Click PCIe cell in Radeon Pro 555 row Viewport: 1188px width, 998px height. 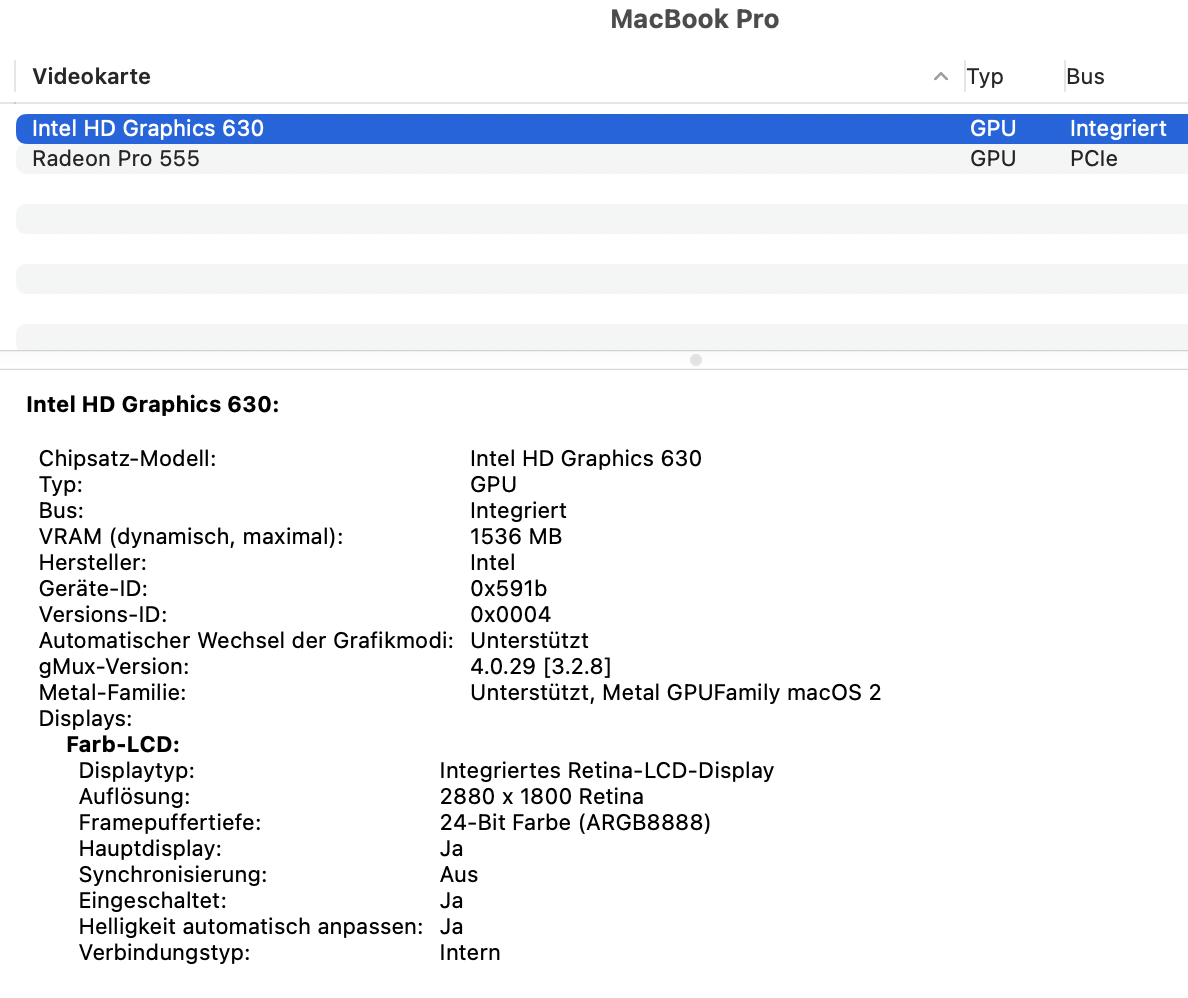click(x=1093, y=159)
